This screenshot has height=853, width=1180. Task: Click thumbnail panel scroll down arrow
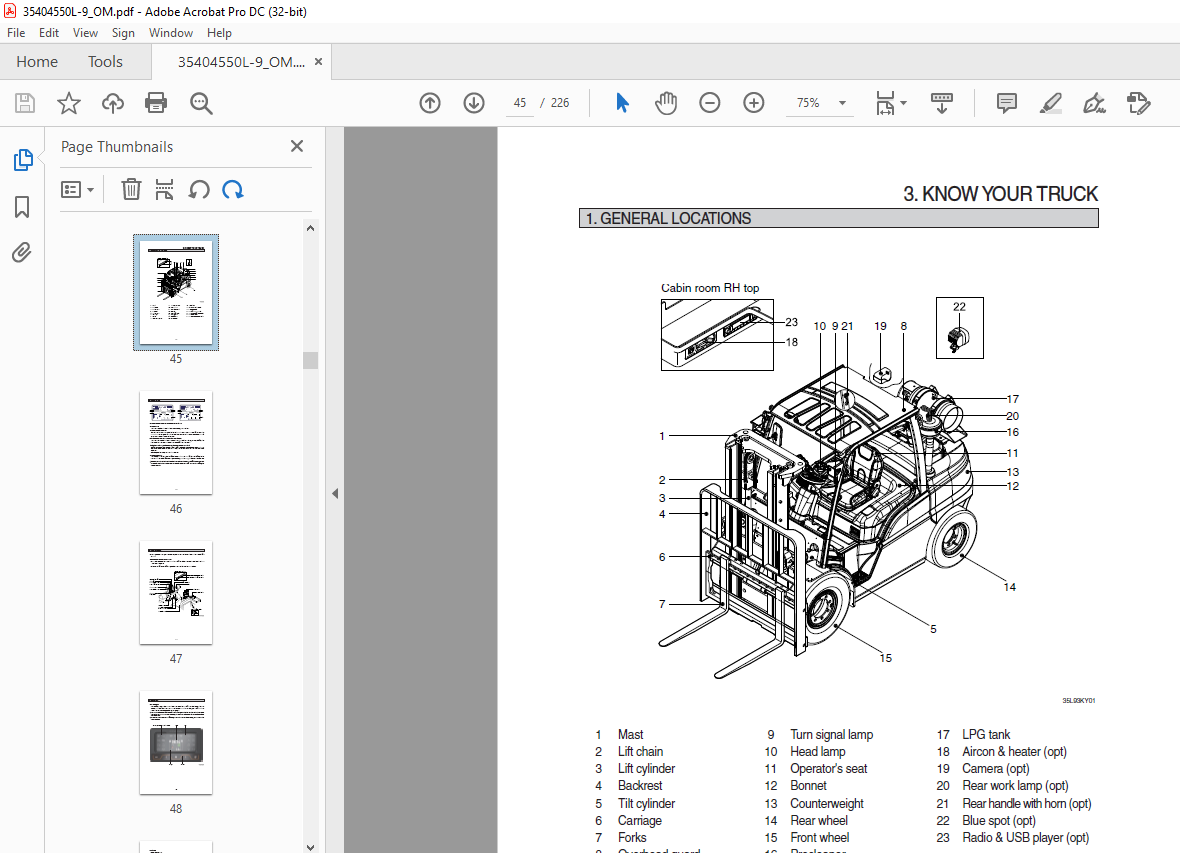pyautogui.click(x=310, y=847)
